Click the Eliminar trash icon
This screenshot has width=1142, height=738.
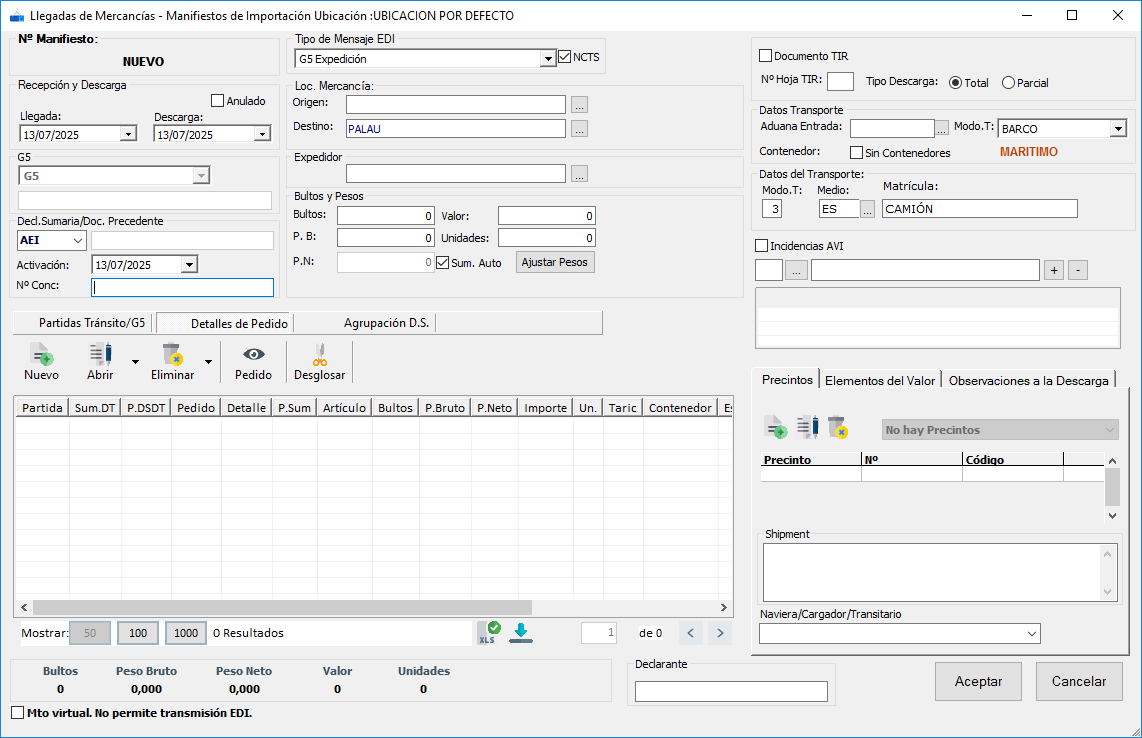point(172,354)
